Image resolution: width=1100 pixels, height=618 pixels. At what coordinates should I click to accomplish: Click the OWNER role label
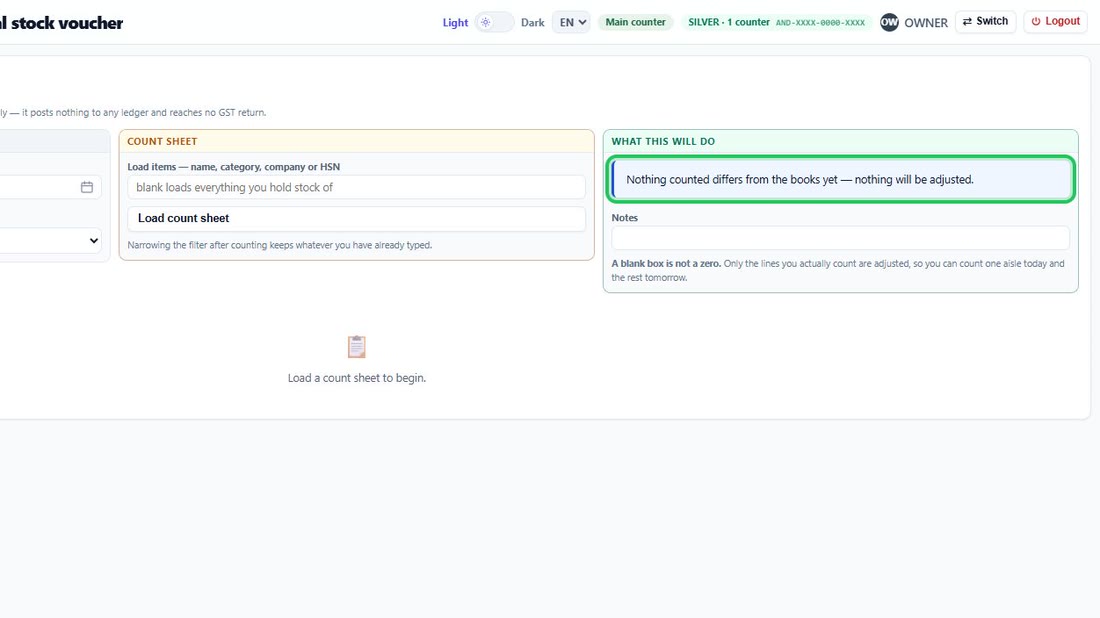[926, 22]
